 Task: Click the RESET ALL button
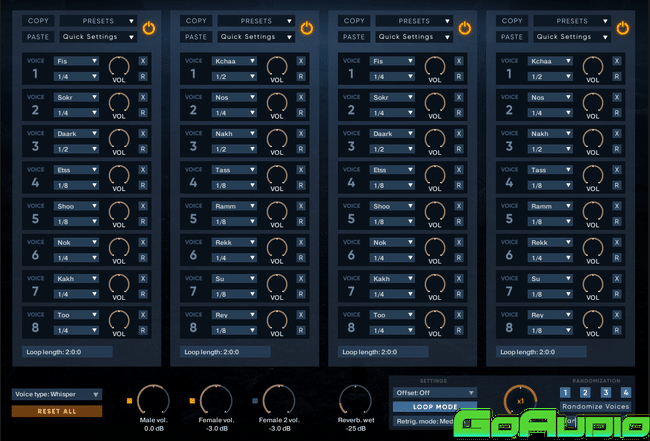(57, 411)
